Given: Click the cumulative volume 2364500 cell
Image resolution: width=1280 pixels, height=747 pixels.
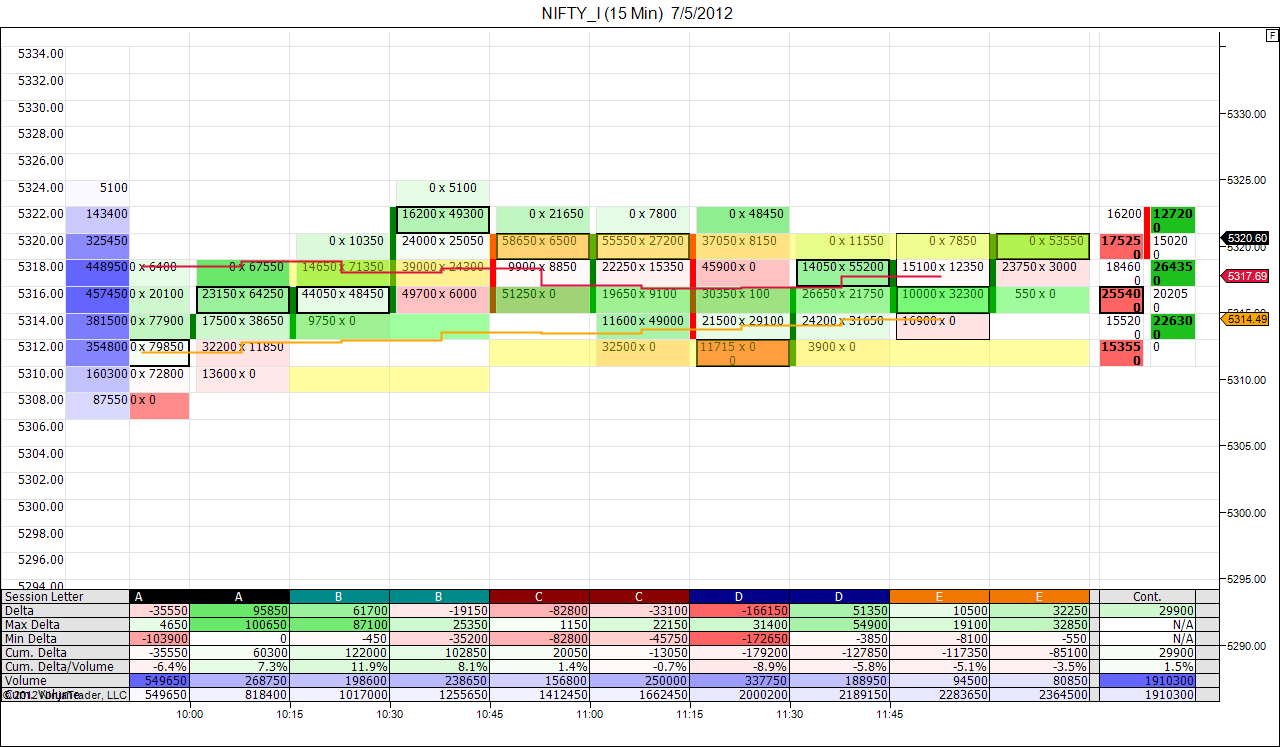Looking at the screenshot, I should [x=1039, y=695].
